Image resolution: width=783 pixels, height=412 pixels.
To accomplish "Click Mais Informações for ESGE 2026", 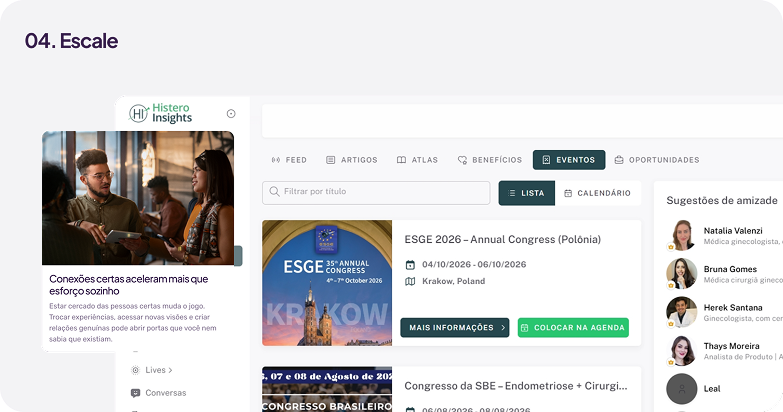I will pyautogui.click(x=455, y=328).
